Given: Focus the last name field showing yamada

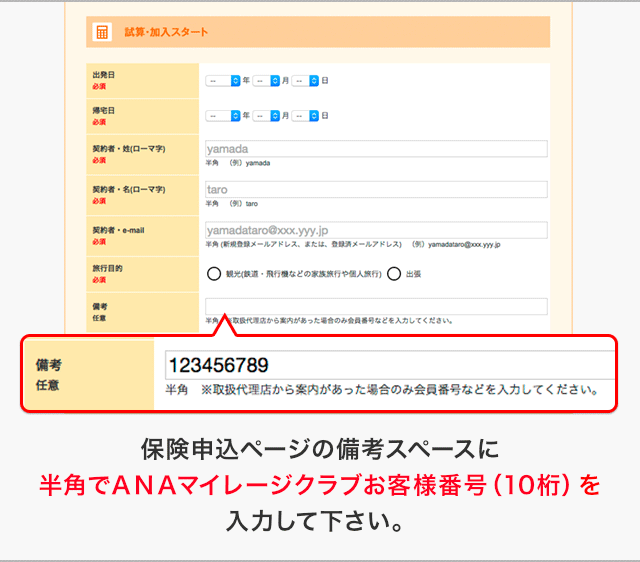Looking at the screenshot, I should (376, 149).
